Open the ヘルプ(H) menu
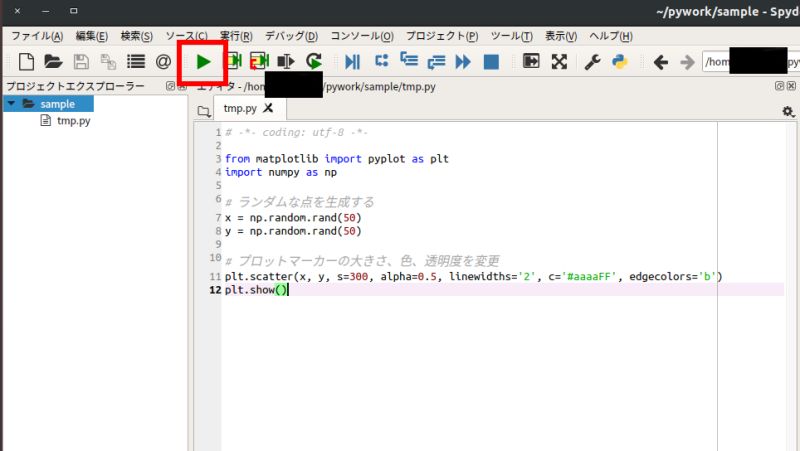The image size is (800, 451). click(611, 36)
